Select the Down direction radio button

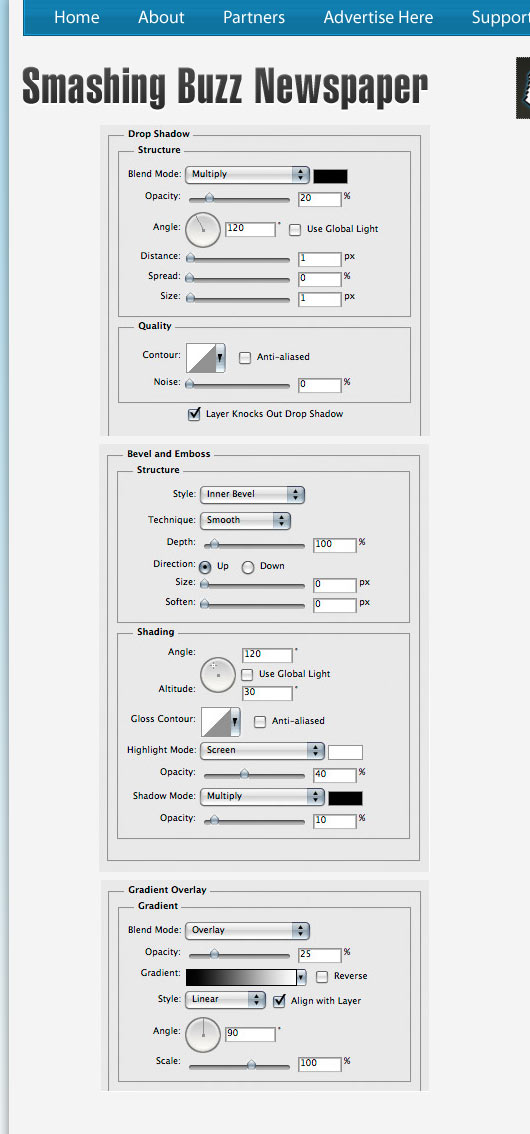pyautogui.click(x=248, y=567)
